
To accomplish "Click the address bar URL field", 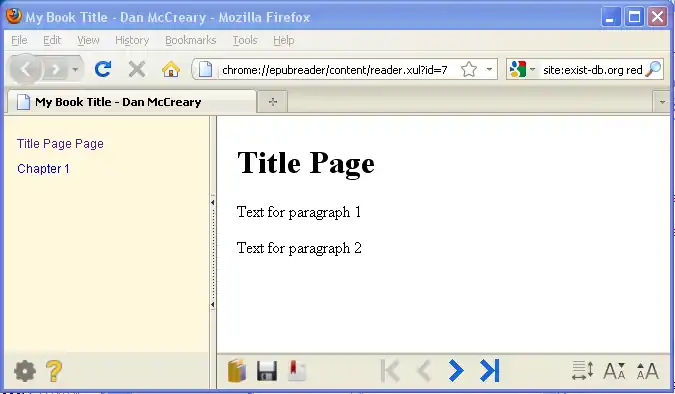I will pos(334,69).
